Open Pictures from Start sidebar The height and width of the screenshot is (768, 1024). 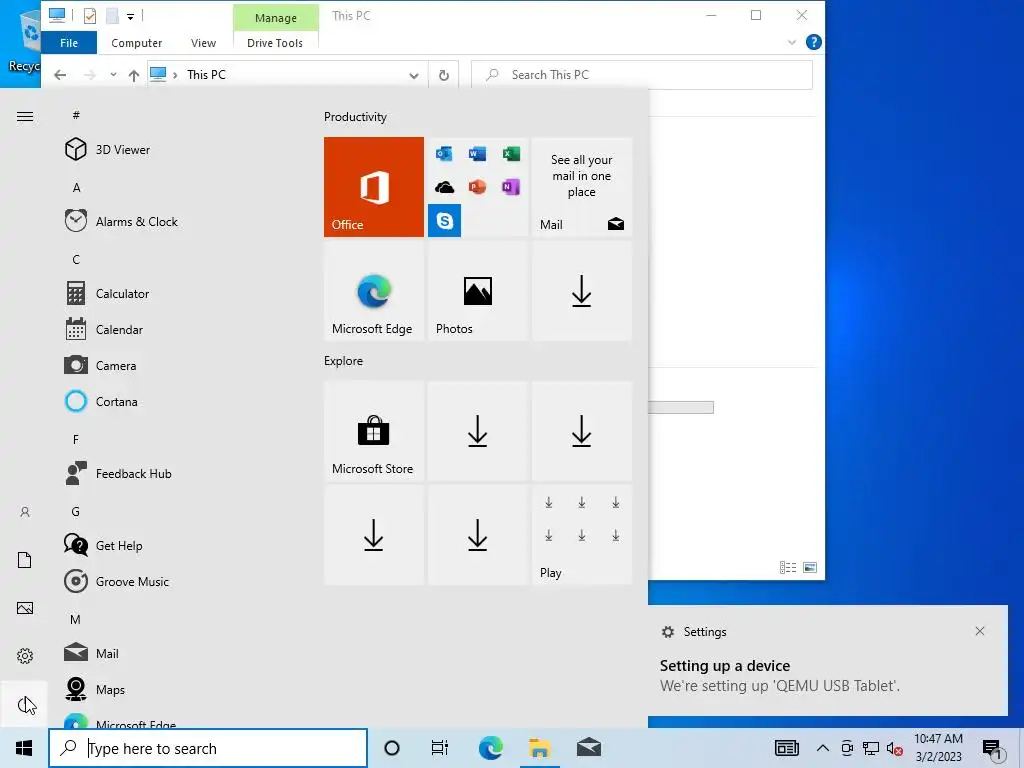pos(25,608)
